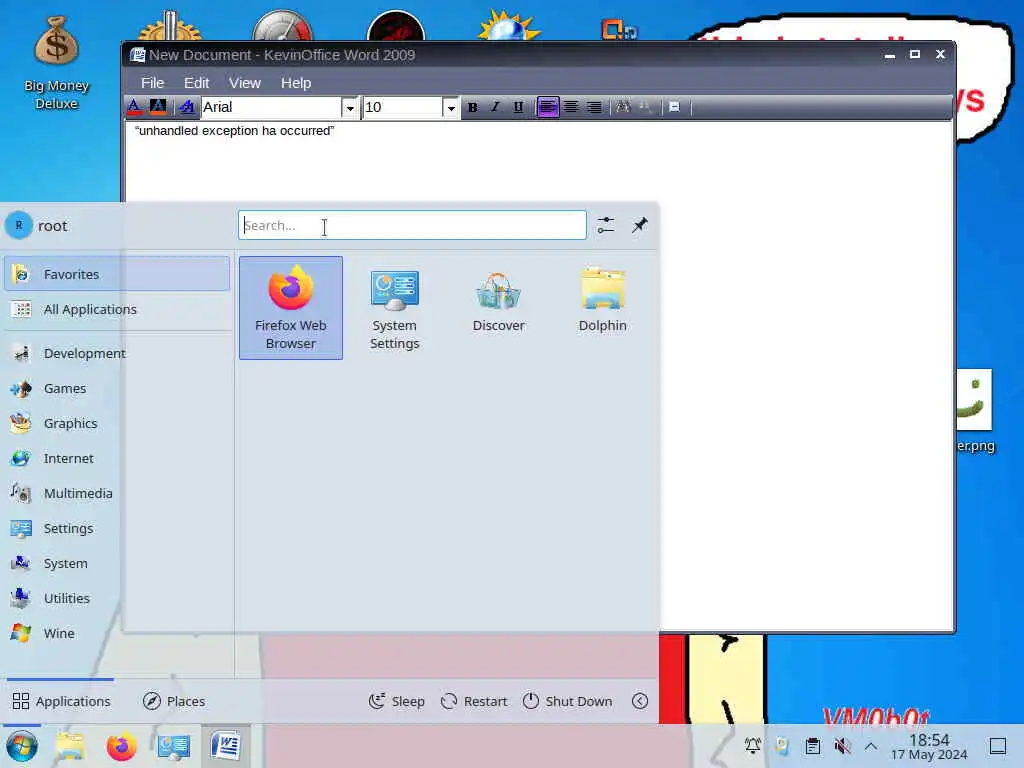Select All Applications category
Viewport: 1024px width, 768px height.
pos(117,310)
